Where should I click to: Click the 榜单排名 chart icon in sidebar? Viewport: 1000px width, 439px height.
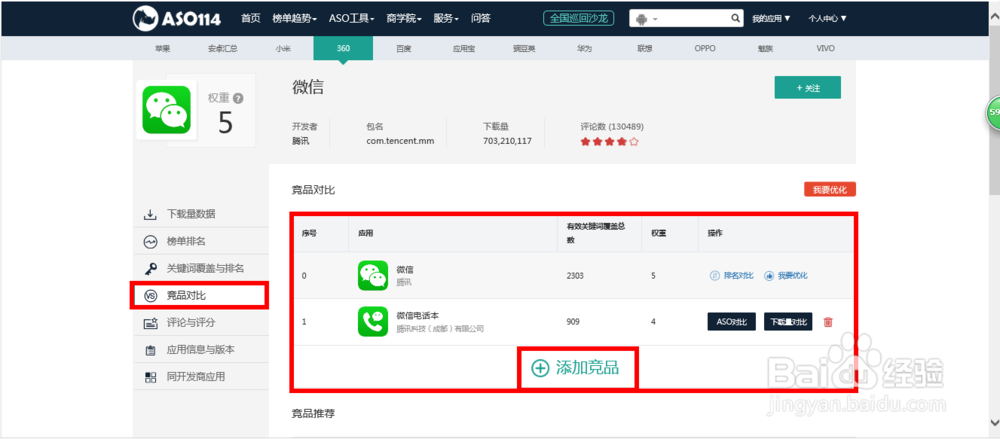pos(150,242)
